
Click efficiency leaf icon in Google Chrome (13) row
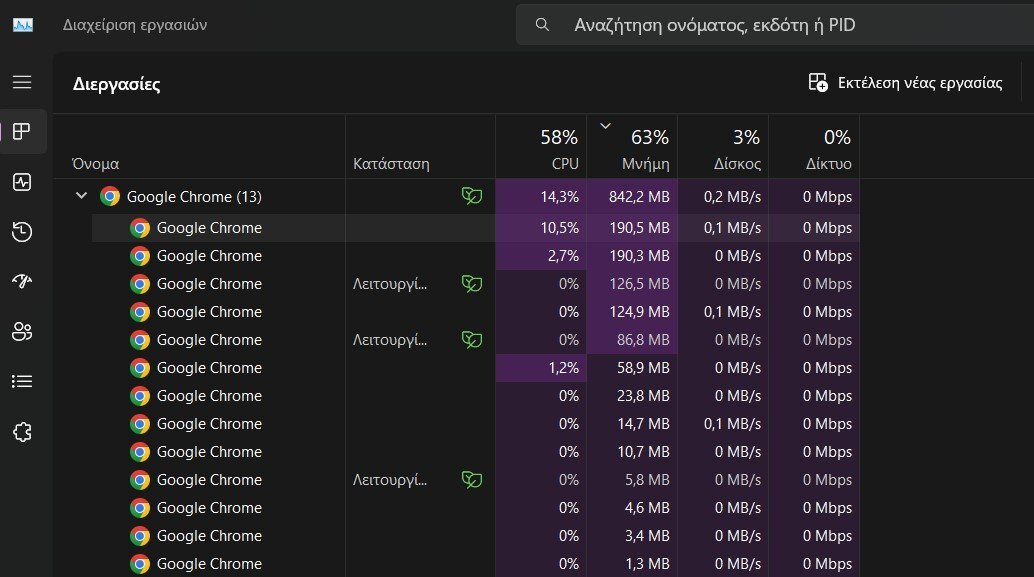(471, 196)
